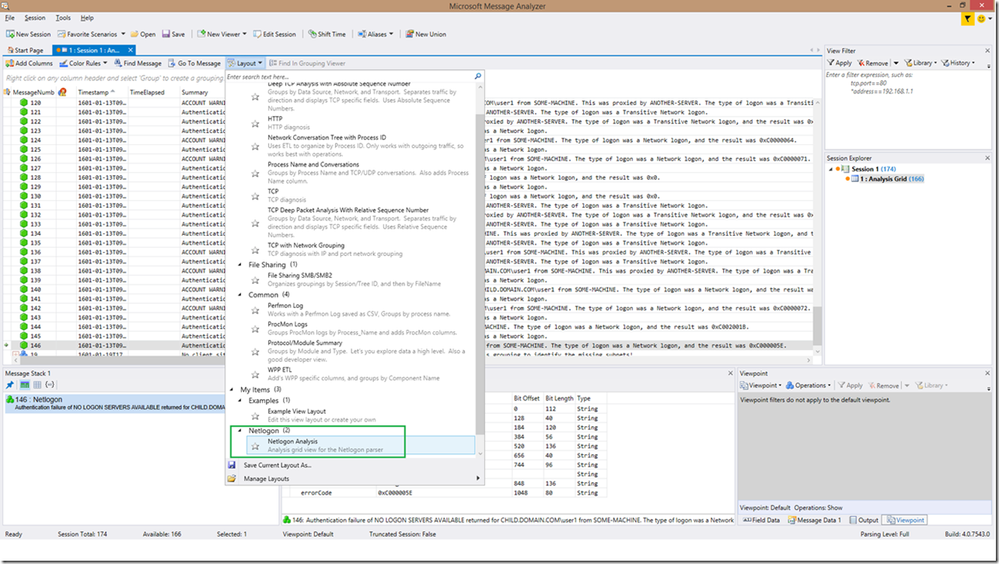This screenshot has width=999, height=564.
Task: Click the layout search text field
Action: point(349,76)
